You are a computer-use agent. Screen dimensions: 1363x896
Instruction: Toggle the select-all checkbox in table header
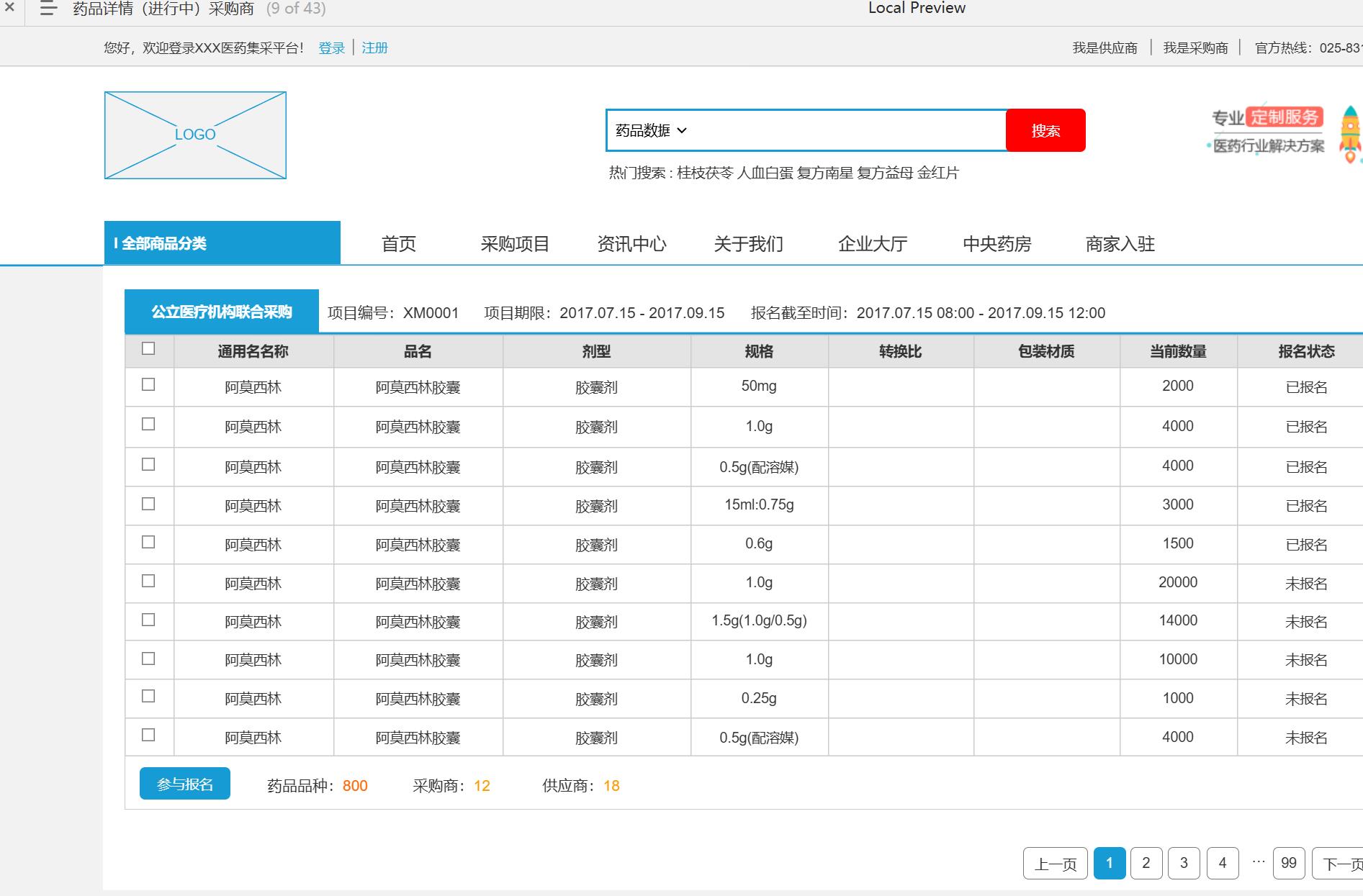(x=148, y=348)
